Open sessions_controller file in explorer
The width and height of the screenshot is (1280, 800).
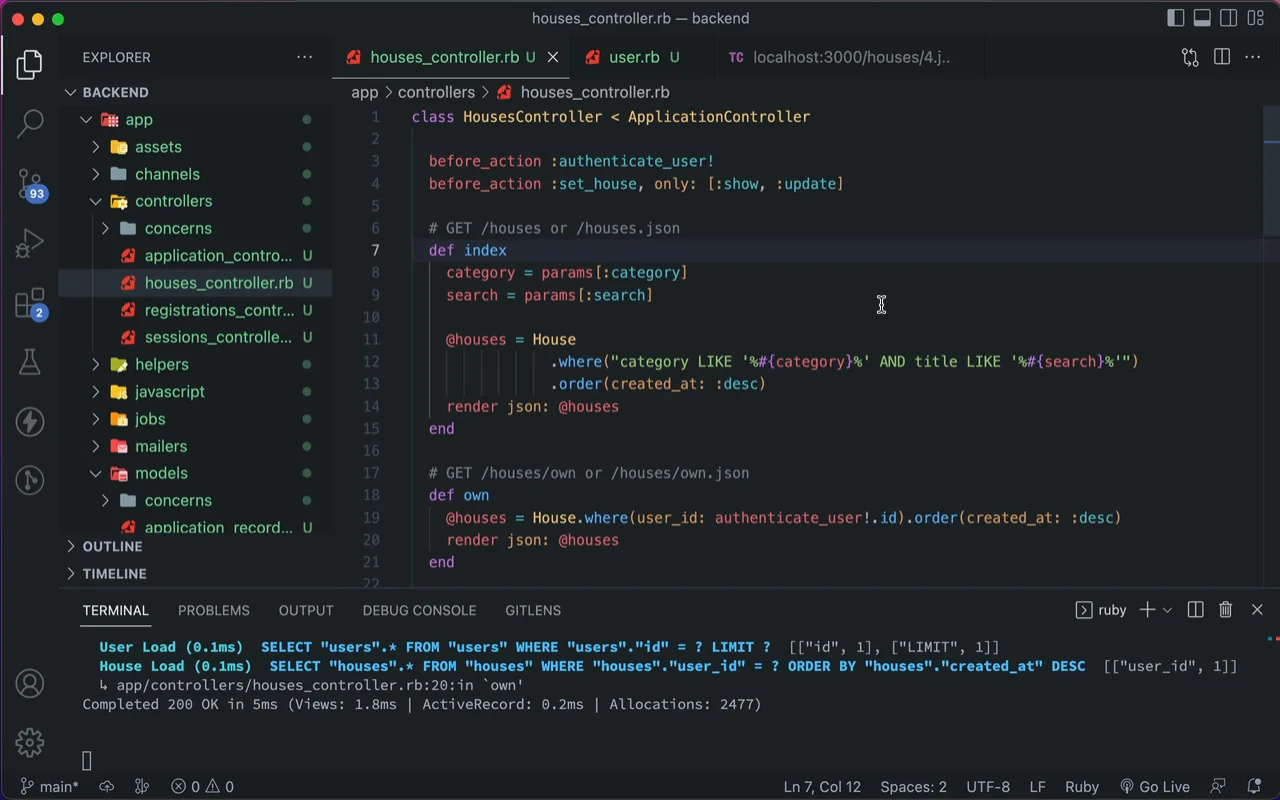click(195, 338)
